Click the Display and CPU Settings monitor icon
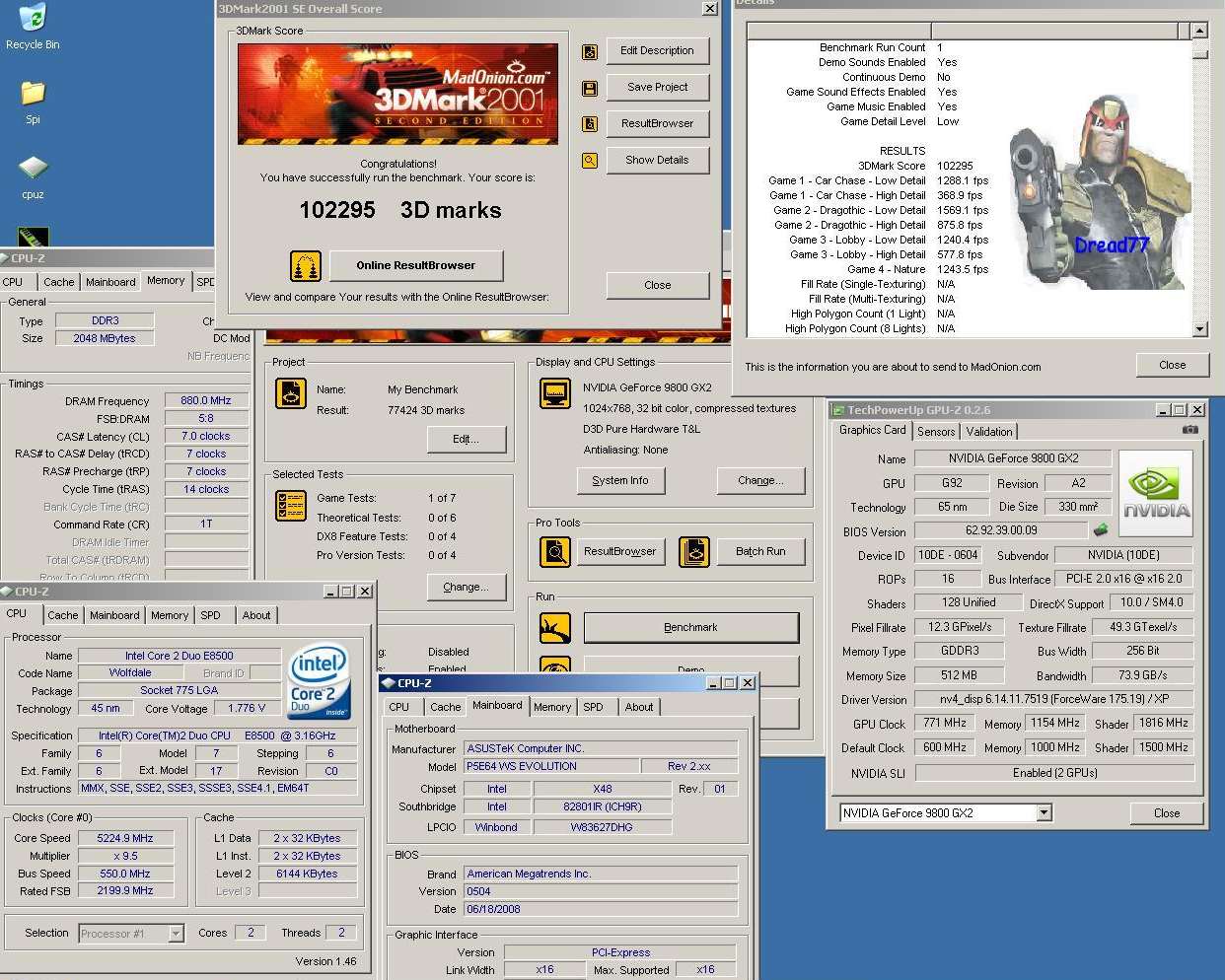This screenshot has height=980, width=1225. (555, 393)
